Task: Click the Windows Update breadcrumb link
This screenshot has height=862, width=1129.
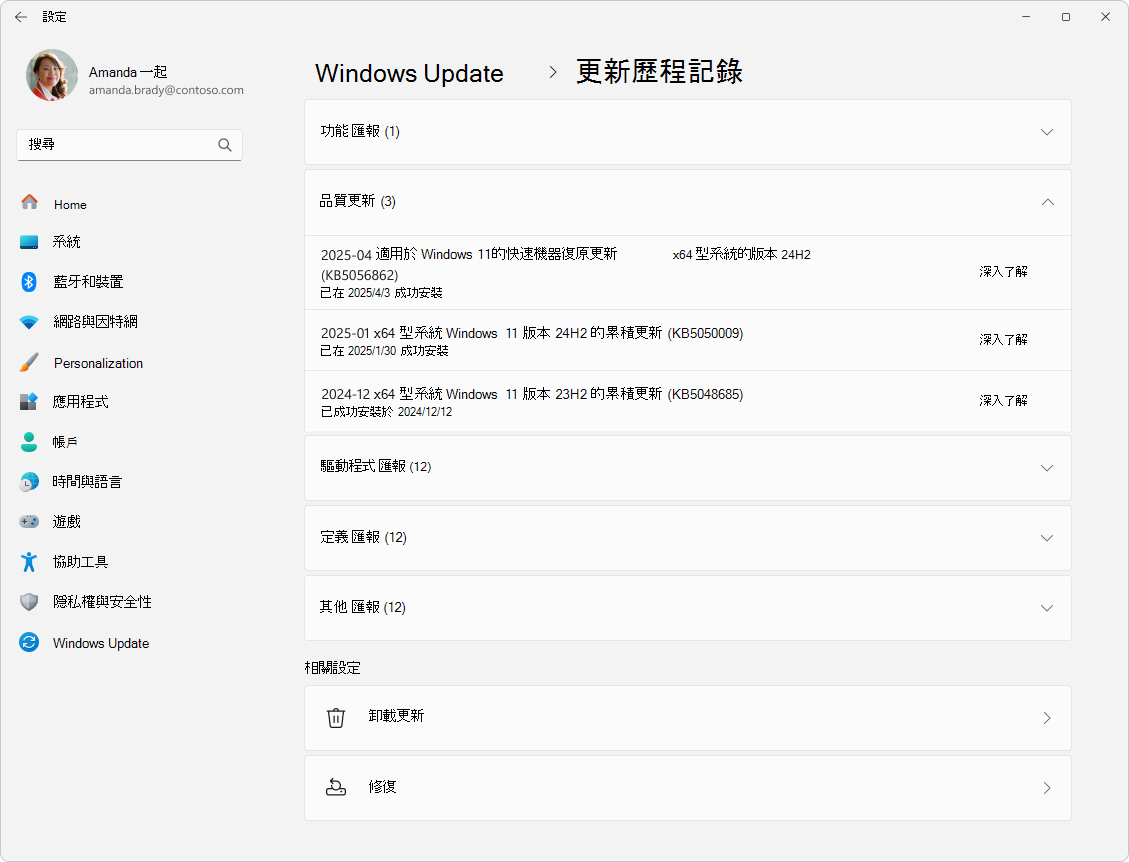Action: tap(409, 73)
